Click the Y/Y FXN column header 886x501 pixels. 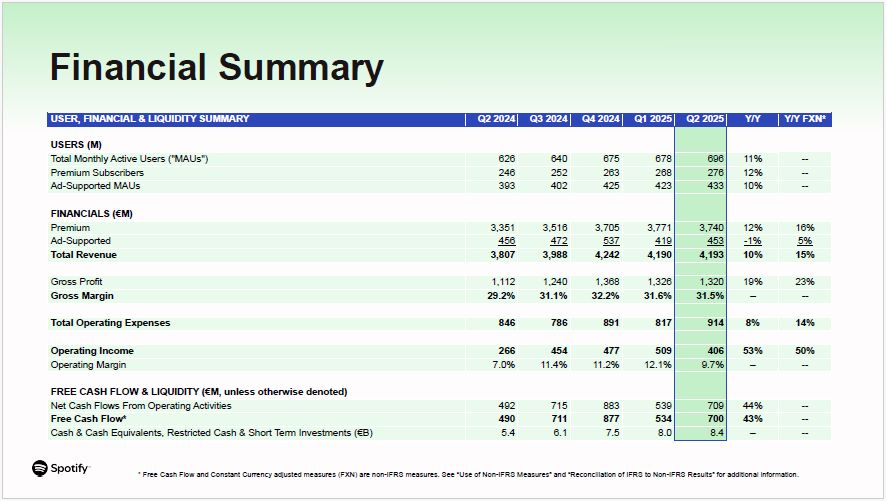805,119
